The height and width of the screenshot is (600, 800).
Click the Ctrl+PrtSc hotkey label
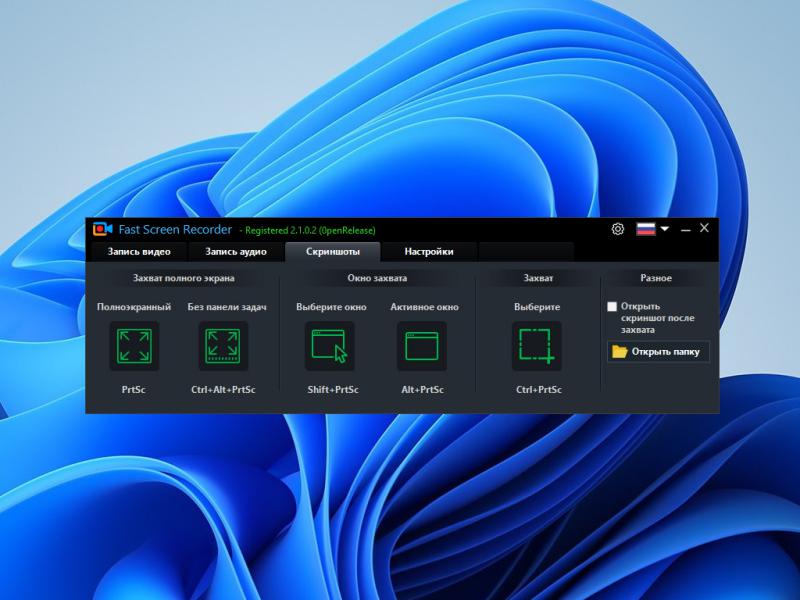539,390
